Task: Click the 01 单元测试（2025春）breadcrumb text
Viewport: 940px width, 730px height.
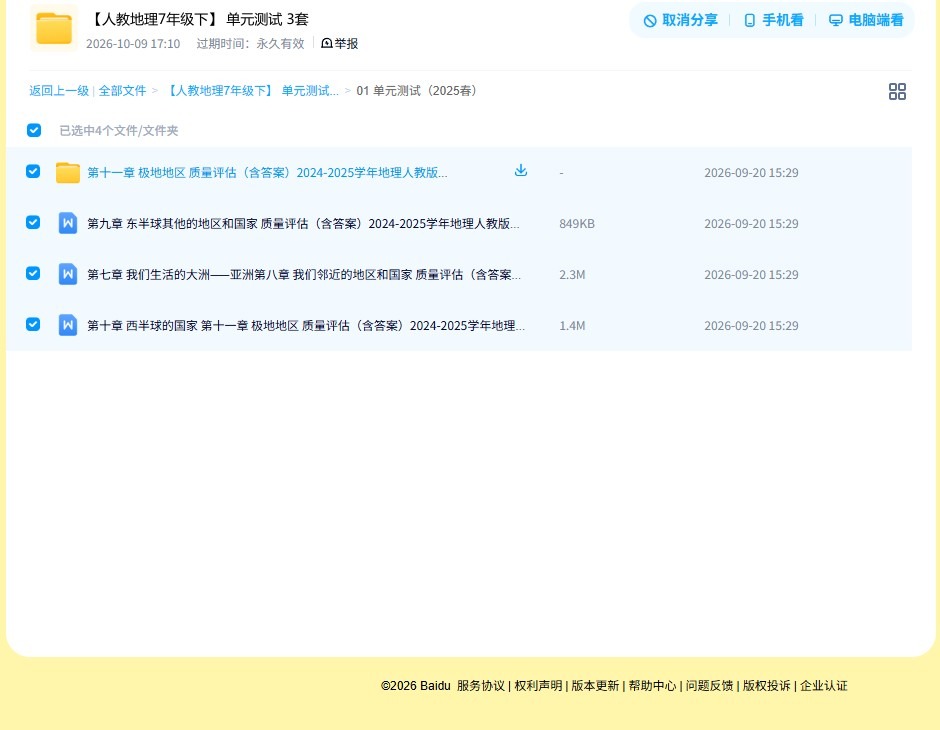Action: [x=417, y=91]
